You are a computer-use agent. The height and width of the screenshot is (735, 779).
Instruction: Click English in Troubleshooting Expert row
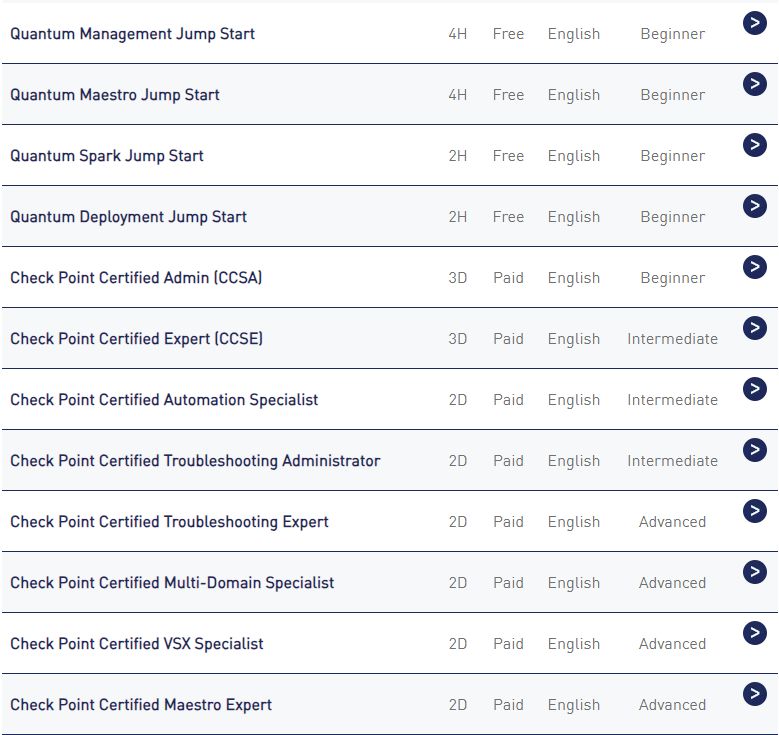(x=574, y=522)
